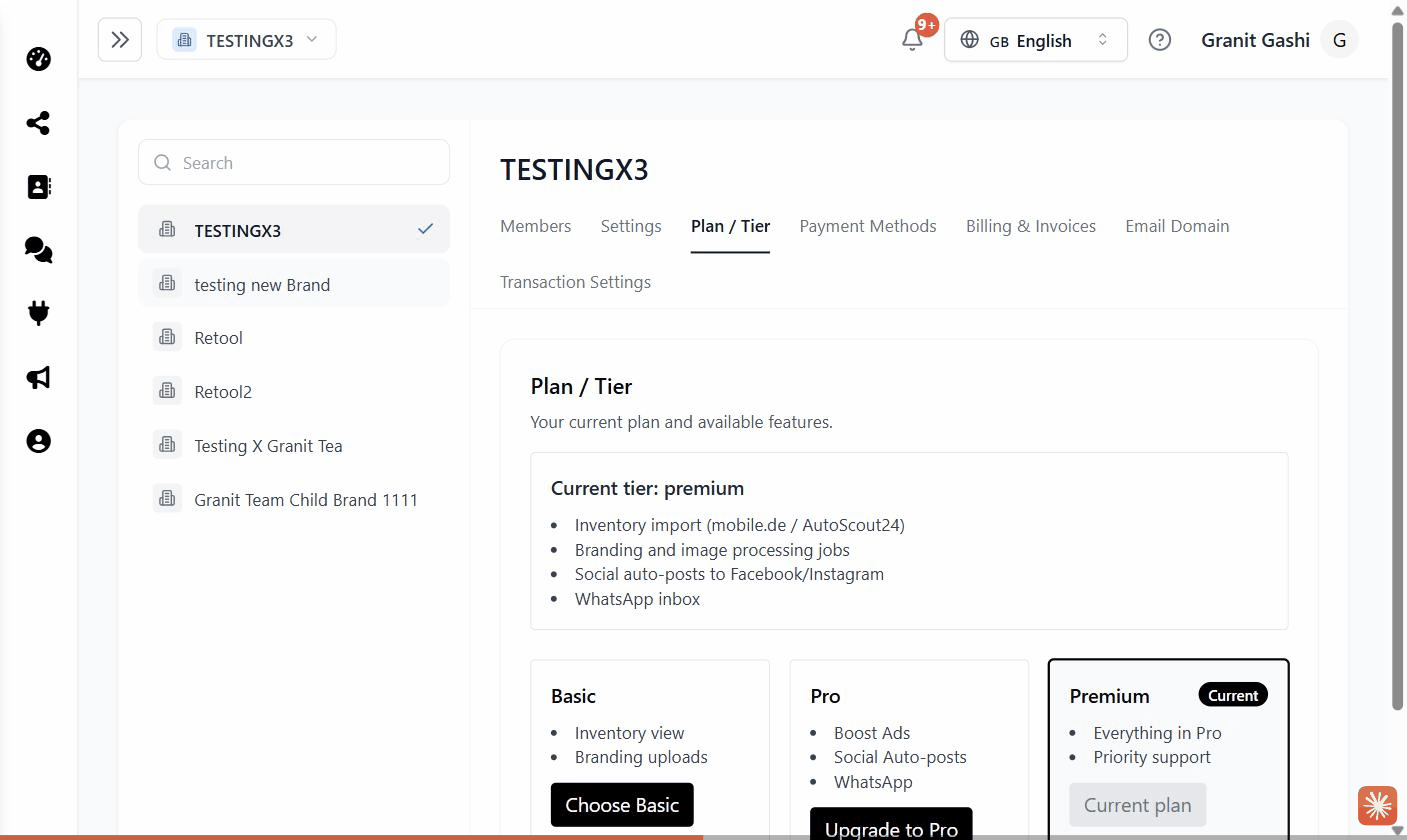This screenshot has width=1407, height=840.
Task: Click the magnifier icon in search box
Action: (x=162, y=163)
